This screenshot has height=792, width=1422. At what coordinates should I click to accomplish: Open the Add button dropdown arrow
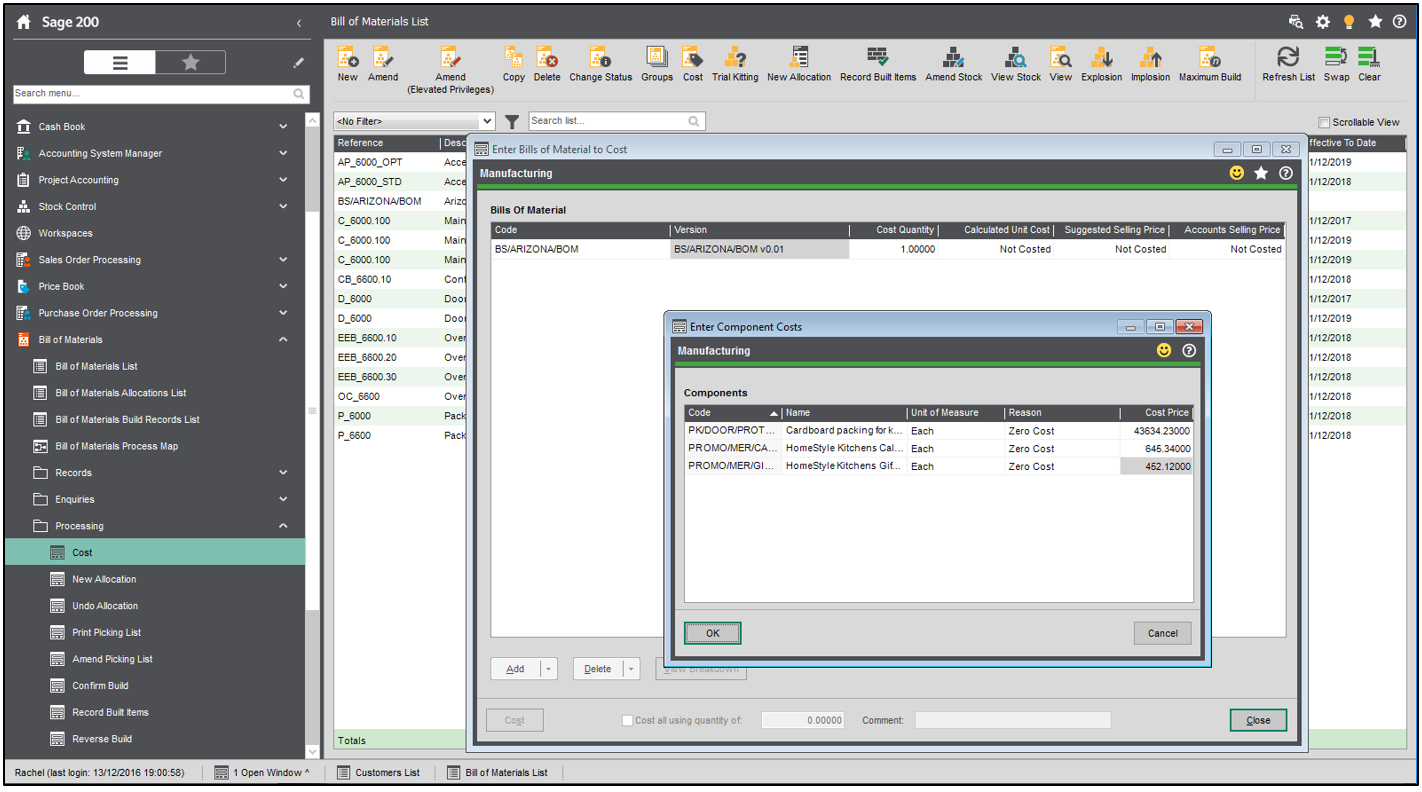pos(548,669)
